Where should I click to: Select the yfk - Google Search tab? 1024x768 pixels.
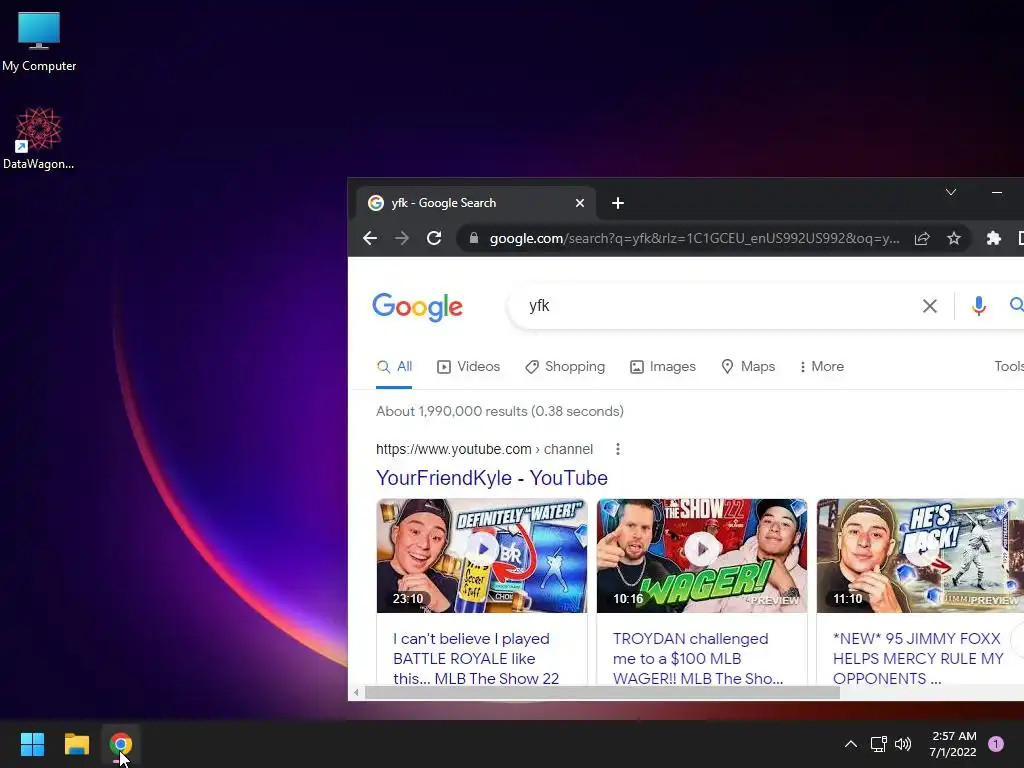[475, 203]
